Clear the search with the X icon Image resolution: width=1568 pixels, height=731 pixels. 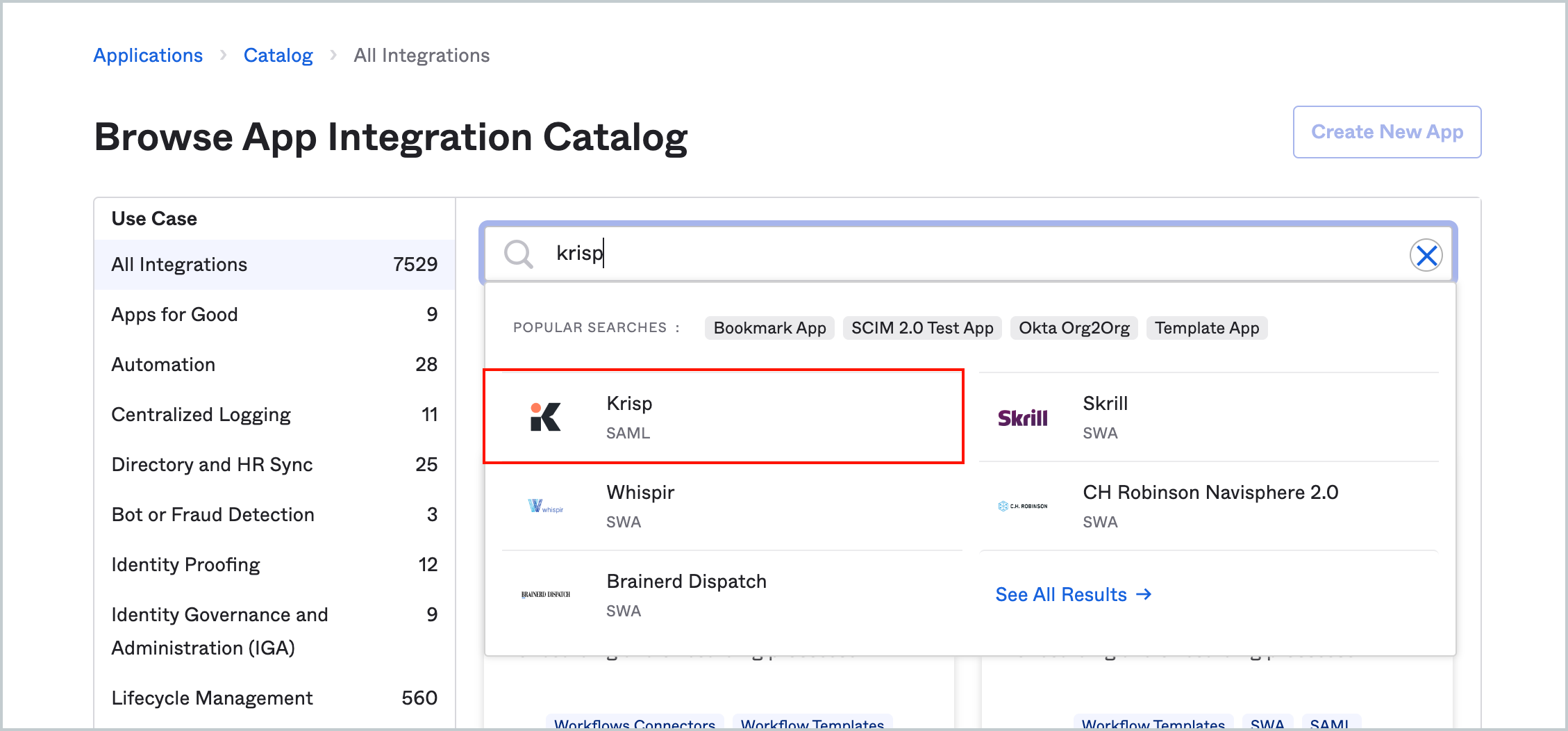pos(1426,255)
